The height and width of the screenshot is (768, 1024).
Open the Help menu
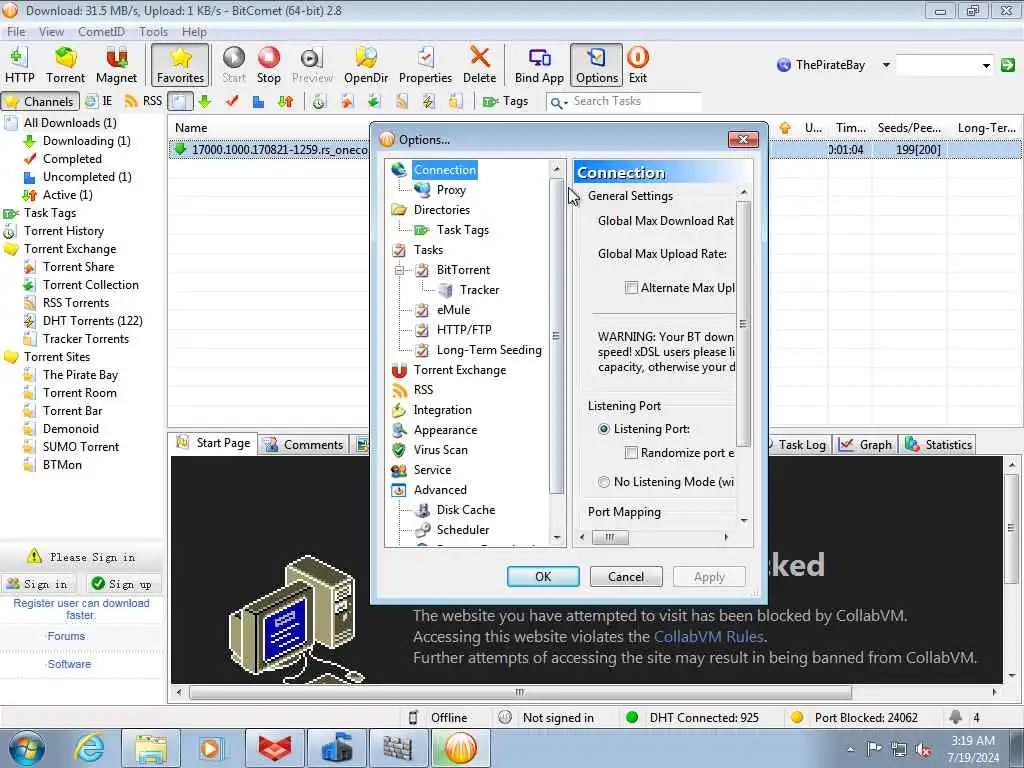(x=194, y=31)
